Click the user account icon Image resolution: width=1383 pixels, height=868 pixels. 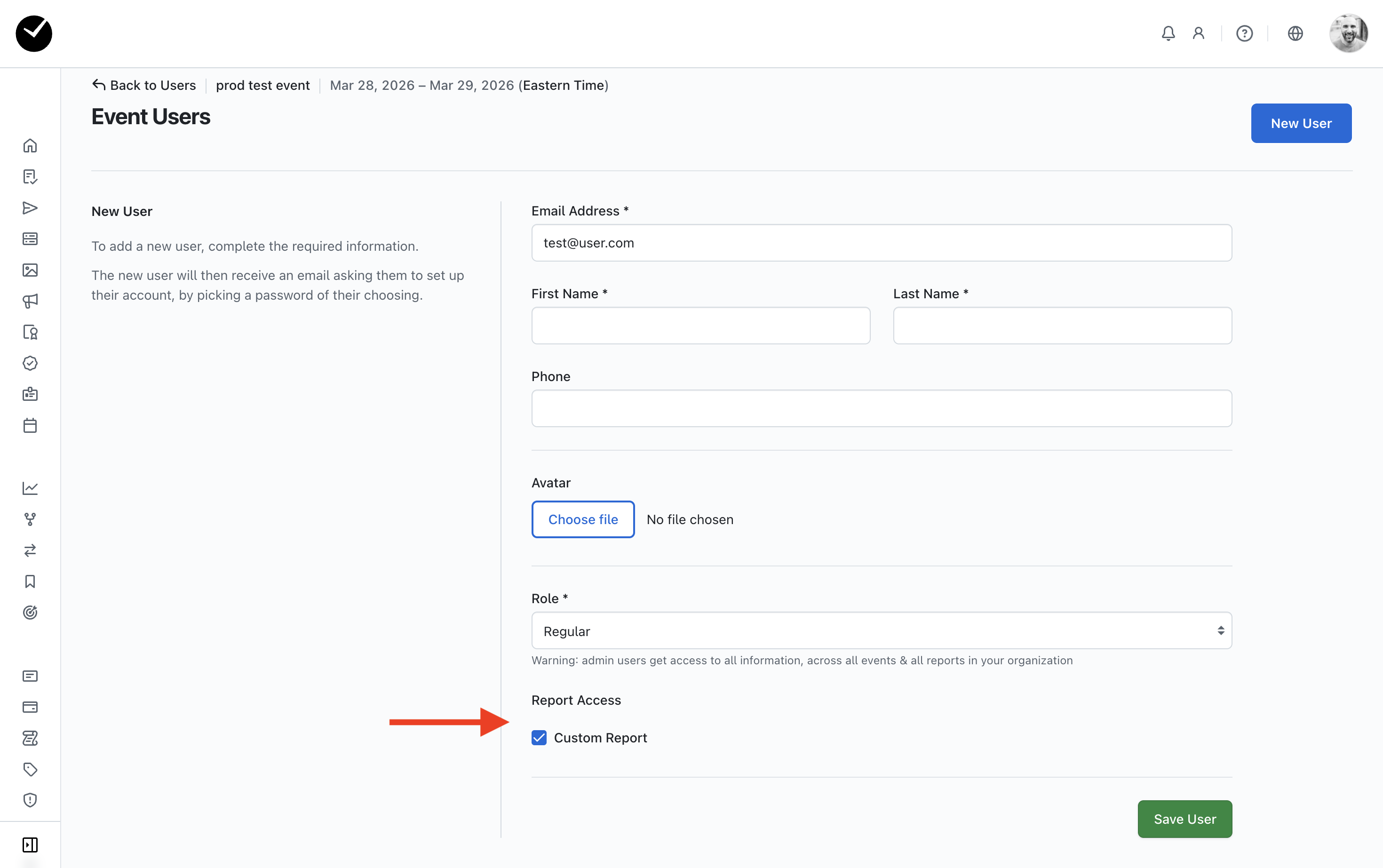click(1198, 33)
